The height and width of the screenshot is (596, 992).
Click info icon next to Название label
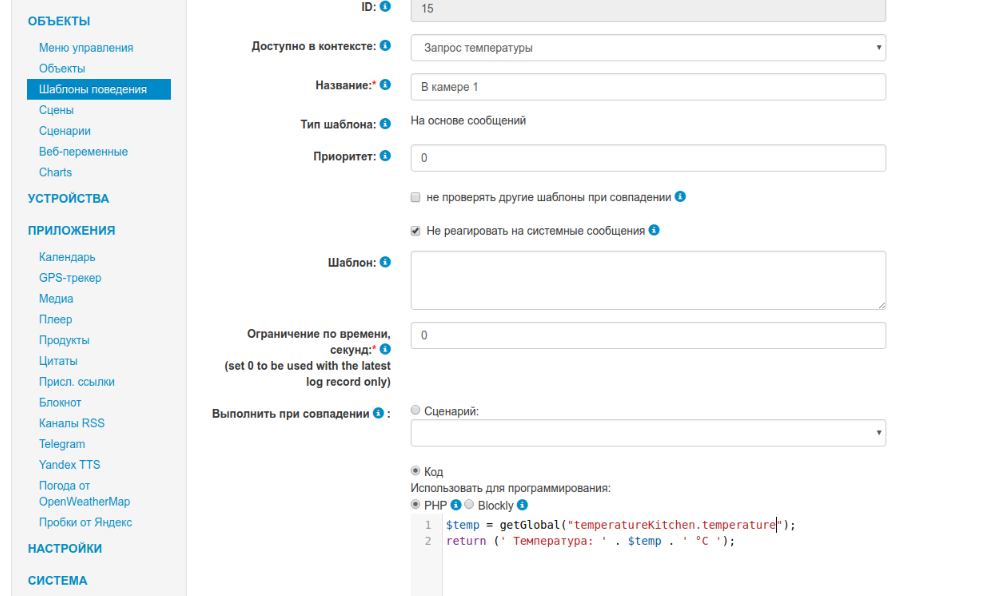point(386,85)
